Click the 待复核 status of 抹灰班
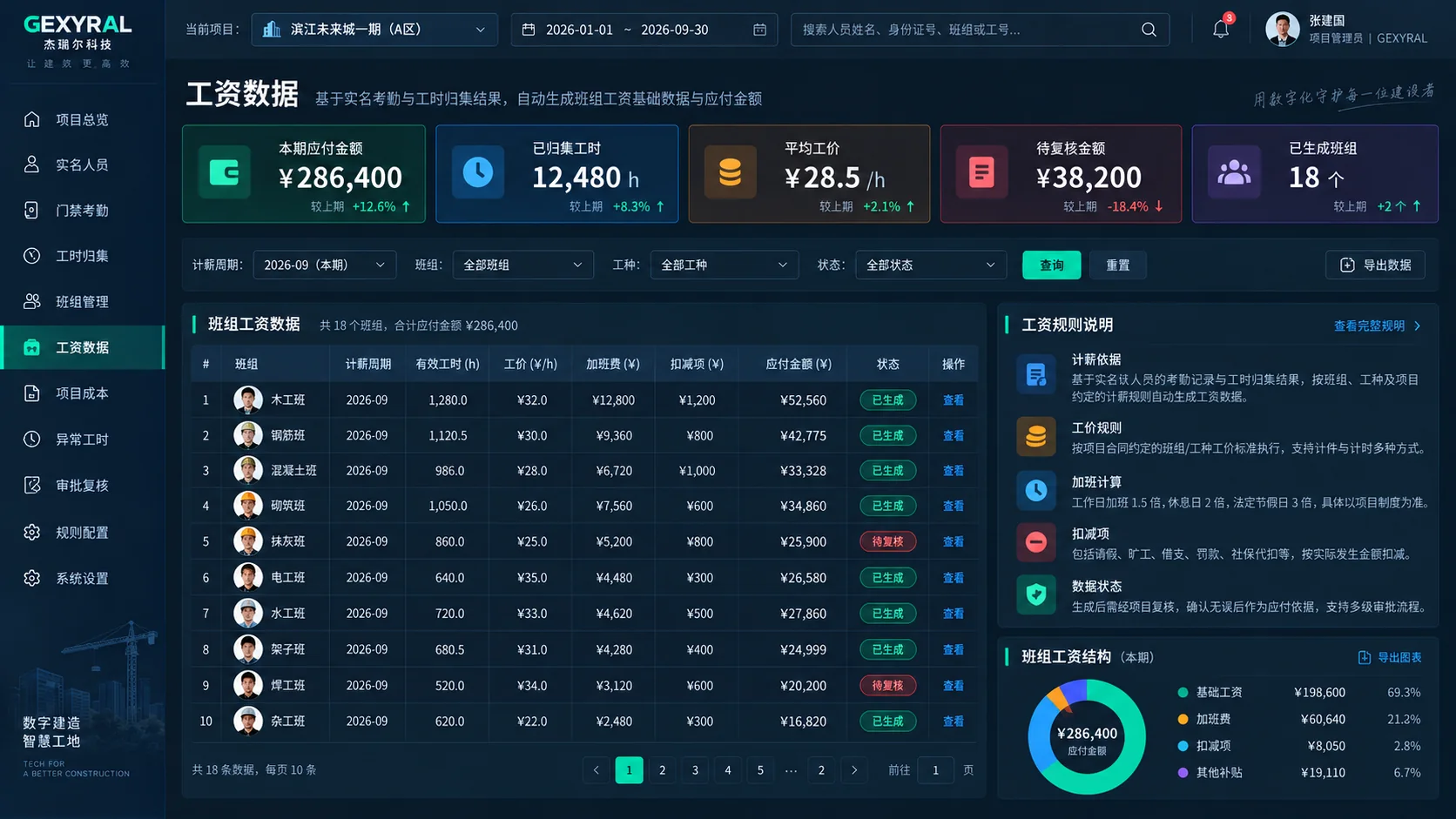This screenshot has height=819, width=1456. [x=887, y=541]
